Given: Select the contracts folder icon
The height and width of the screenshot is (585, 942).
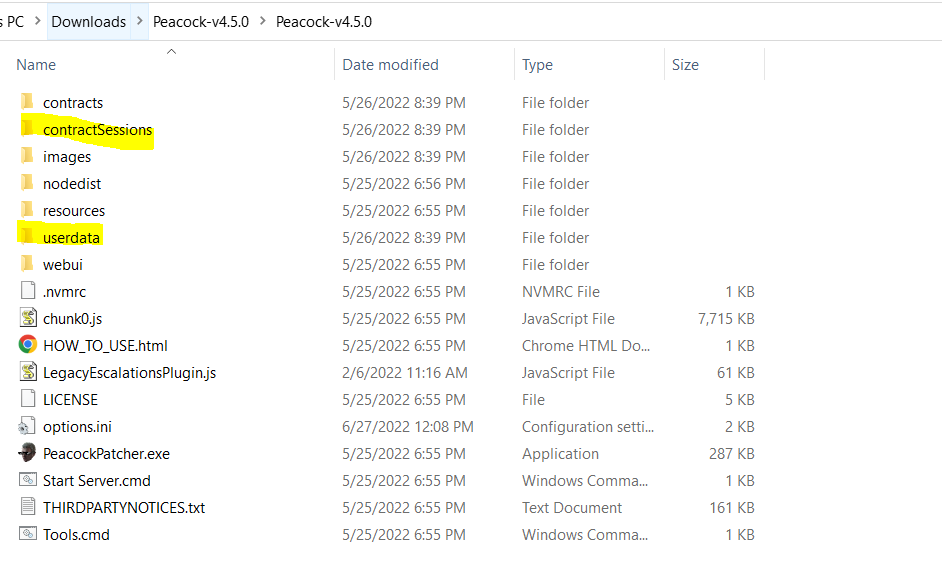Looking at the screenshot, I should coord(27,102).
